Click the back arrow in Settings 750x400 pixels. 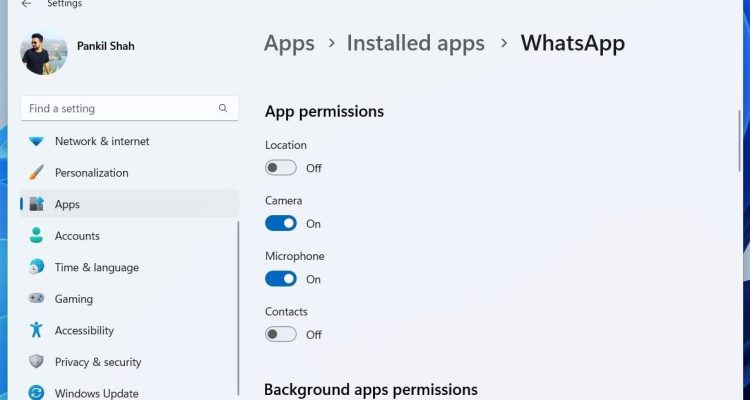[26, 4]
